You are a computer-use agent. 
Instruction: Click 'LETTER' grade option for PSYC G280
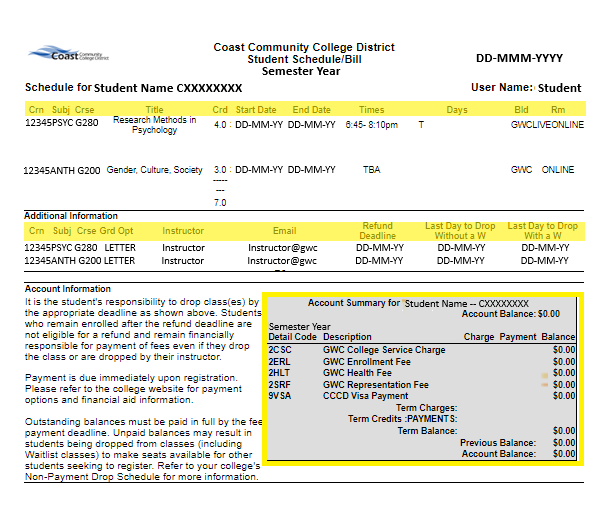click(x=120, y=248)
